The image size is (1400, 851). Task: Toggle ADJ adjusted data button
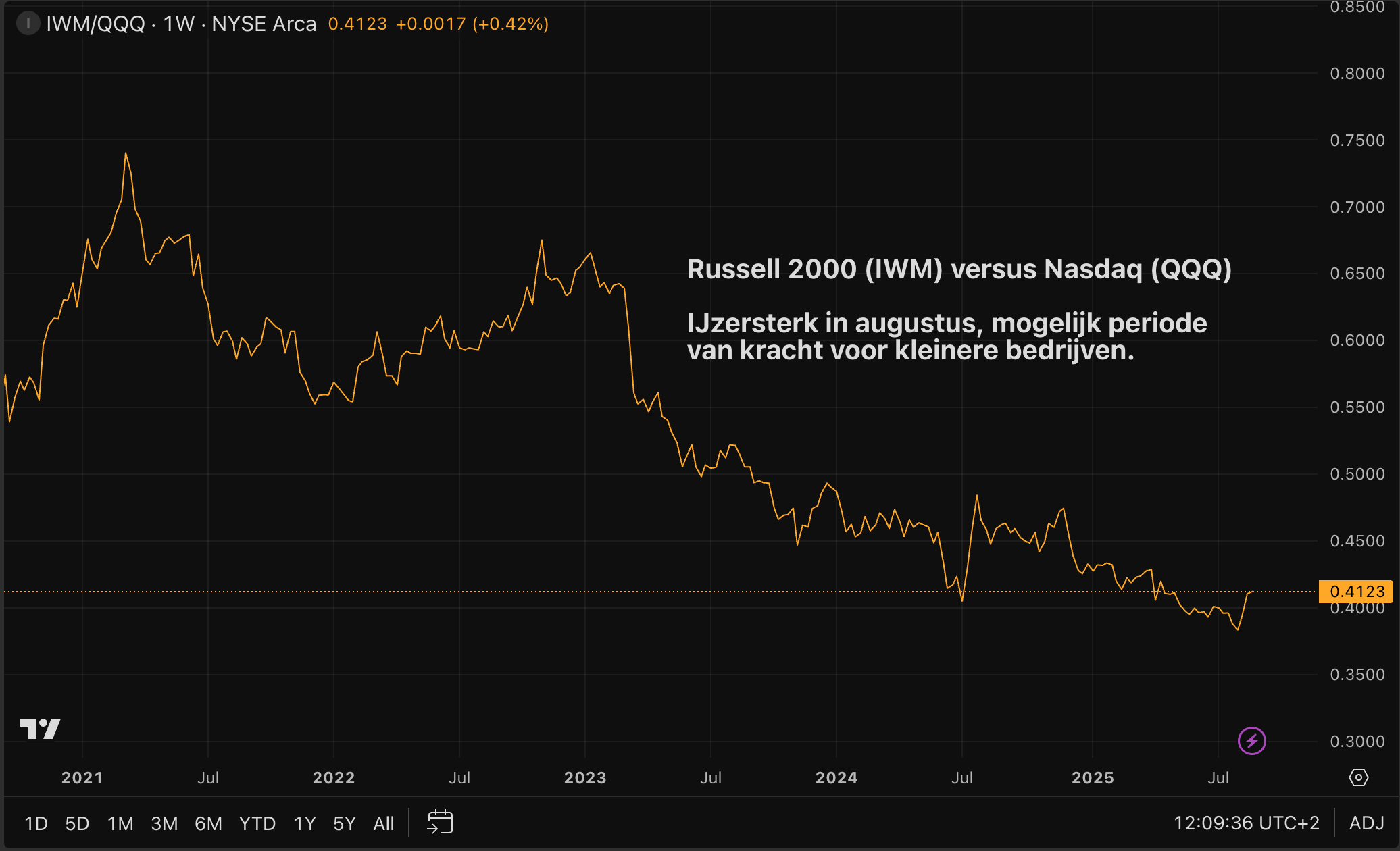[x=1366, y=823]
